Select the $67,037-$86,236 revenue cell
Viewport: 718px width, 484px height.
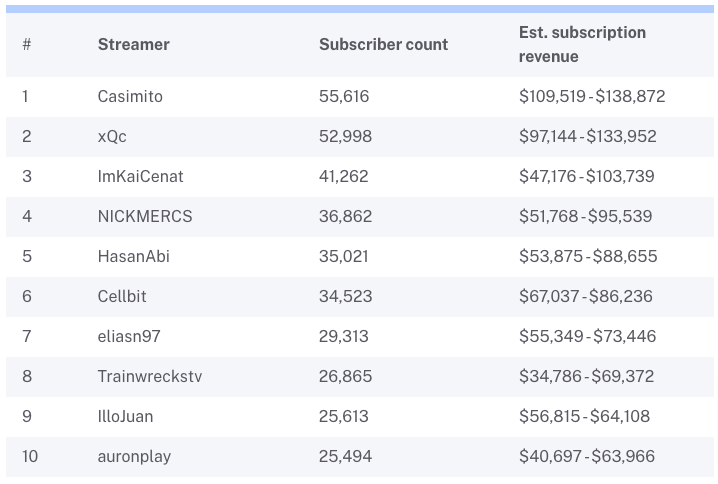(586, 297)
